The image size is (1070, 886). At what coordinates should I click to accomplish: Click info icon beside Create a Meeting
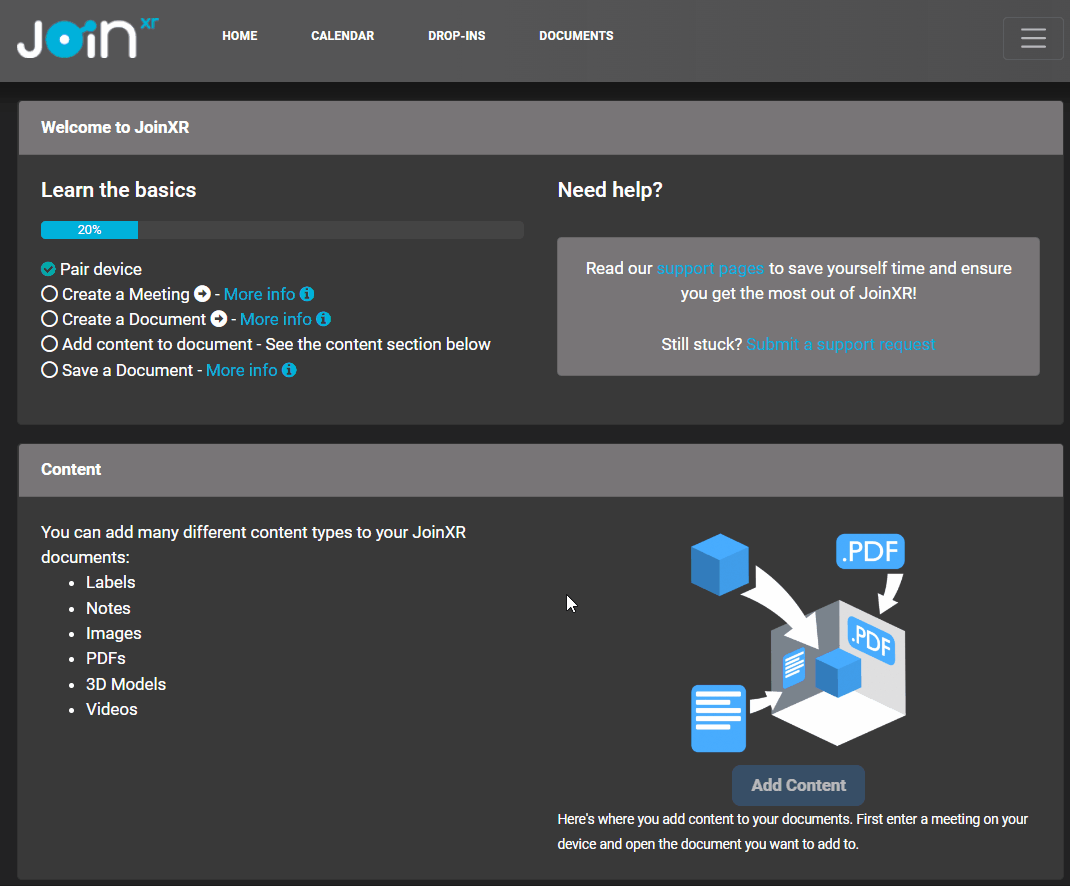(307, 294)
